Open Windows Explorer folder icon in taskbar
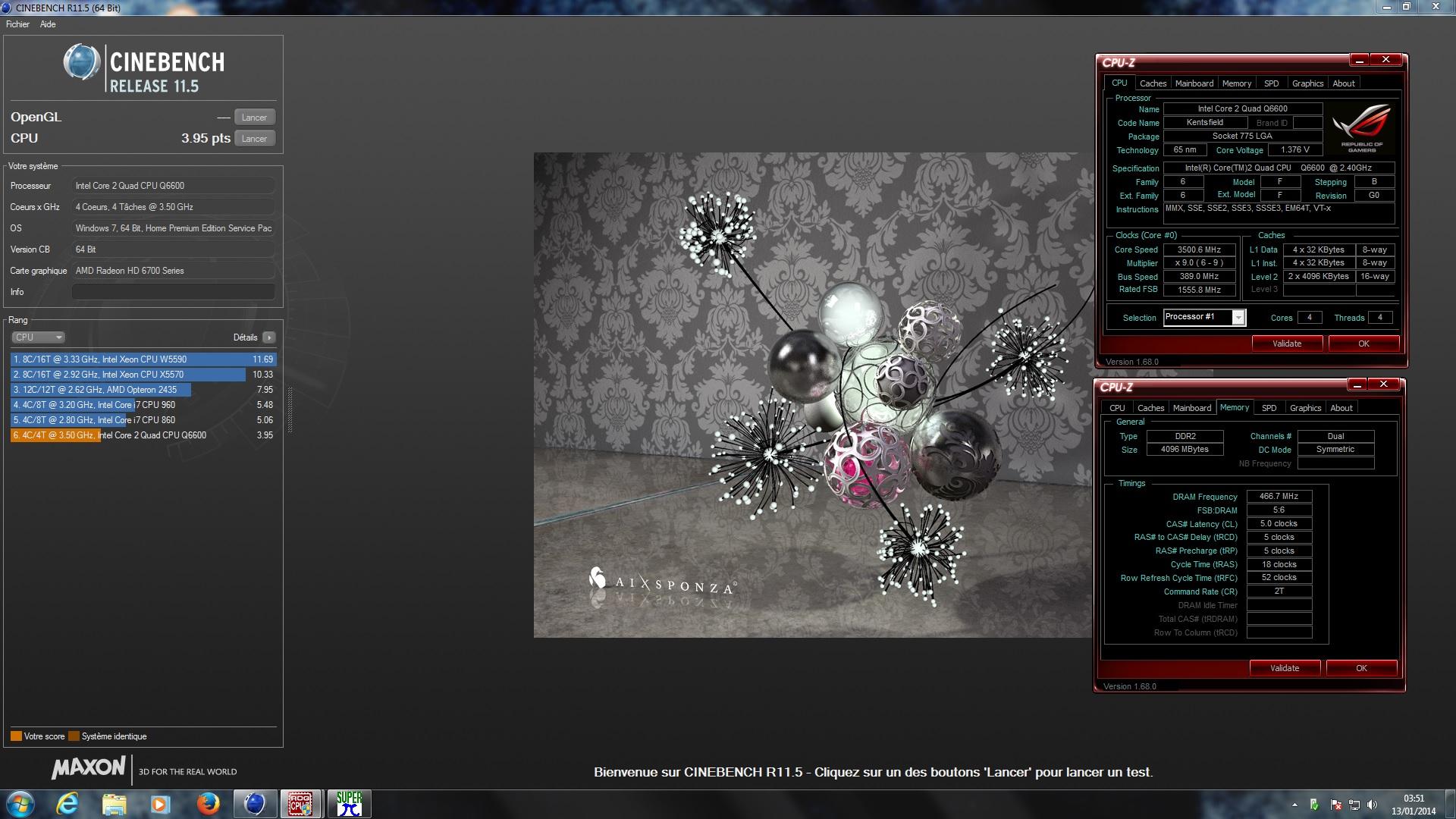The width and height of the screenshot is (1456, 819). [114, 804]
